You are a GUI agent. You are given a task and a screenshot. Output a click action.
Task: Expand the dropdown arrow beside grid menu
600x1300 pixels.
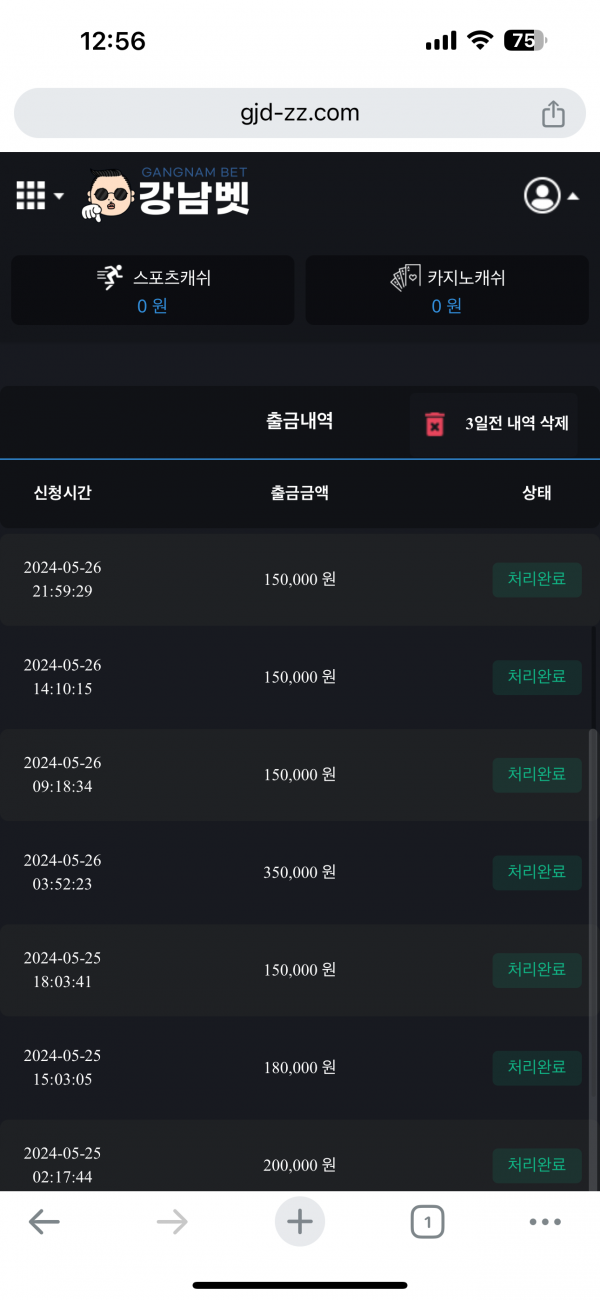(x=59, y=196)
